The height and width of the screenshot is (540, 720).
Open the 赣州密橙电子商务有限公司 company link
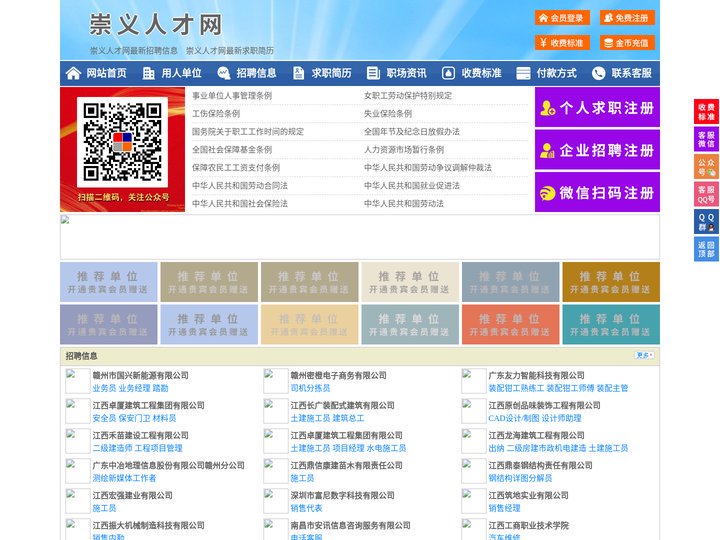[338, 375]
